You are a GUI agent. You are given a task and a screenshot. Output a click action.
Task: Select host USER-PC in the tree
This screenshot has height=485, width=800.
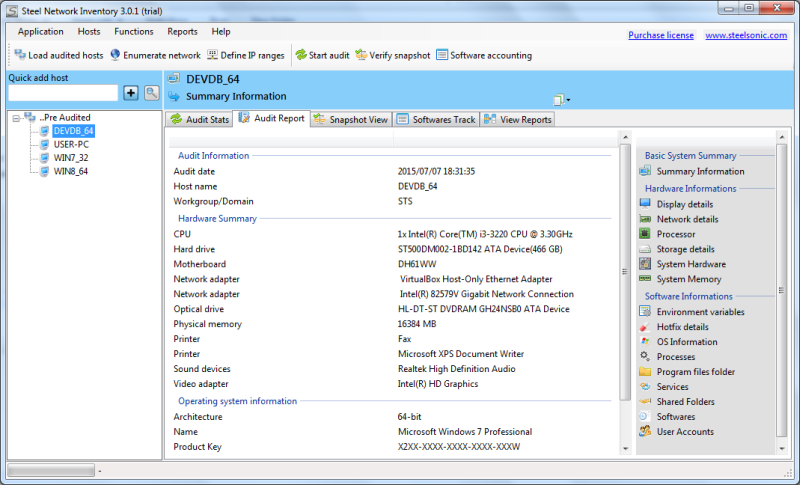[71, 144]
